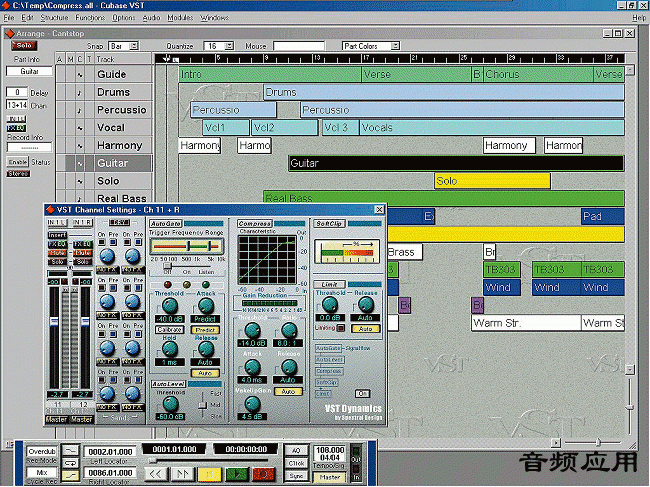Toggle the right channel Solo button
The height and width of the screenshot is (487, 650).
(x=82, y=262)
